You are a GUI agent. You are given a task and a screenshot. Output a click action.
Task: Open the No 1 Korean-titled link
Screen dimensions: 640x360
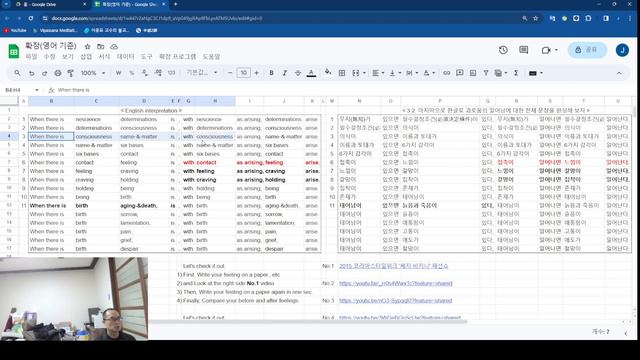click(x=393, y=266)
